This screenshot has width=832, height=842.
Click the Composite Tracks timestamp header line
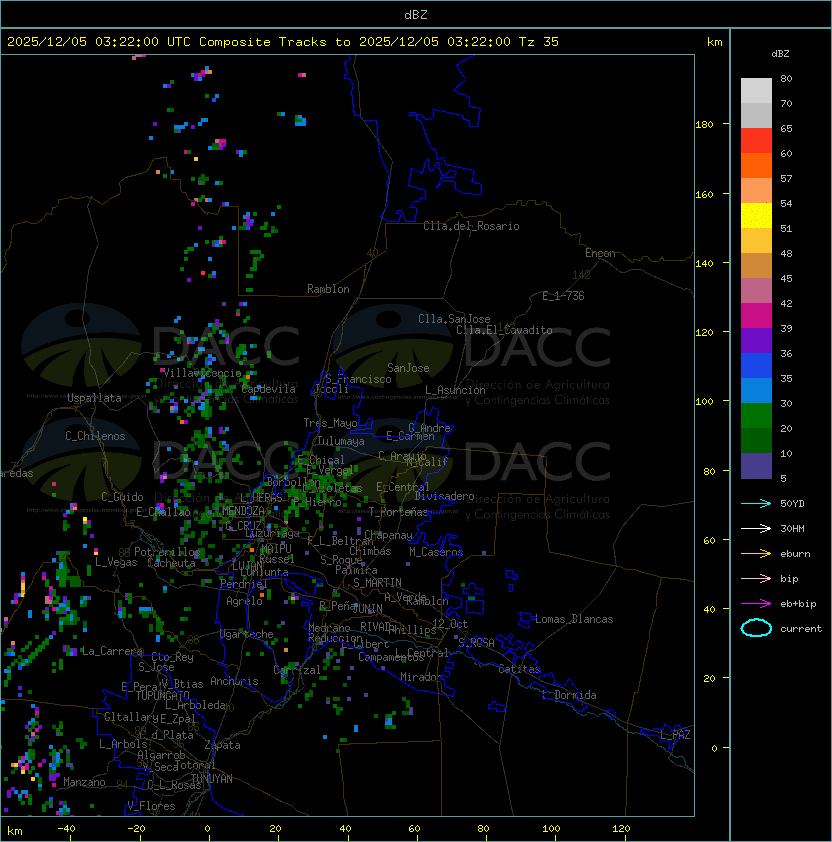(x=283, y=42)
